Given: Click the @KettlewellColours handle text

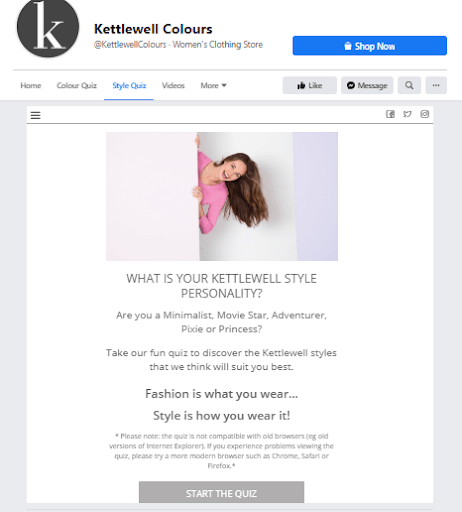Looking at the screenshot, I should [x=130, y=45].
